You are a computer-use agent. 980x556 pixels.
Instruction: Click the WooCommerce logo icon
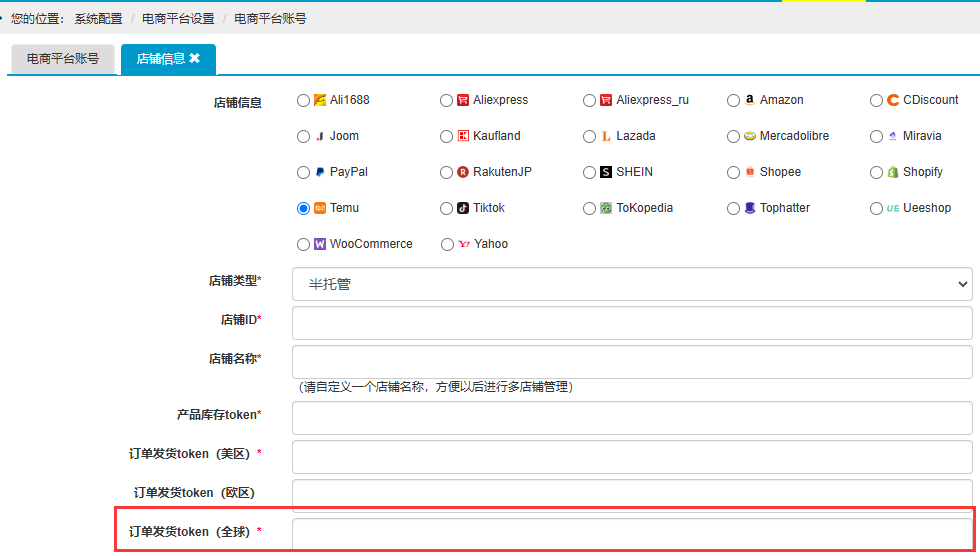coord(319,244)
